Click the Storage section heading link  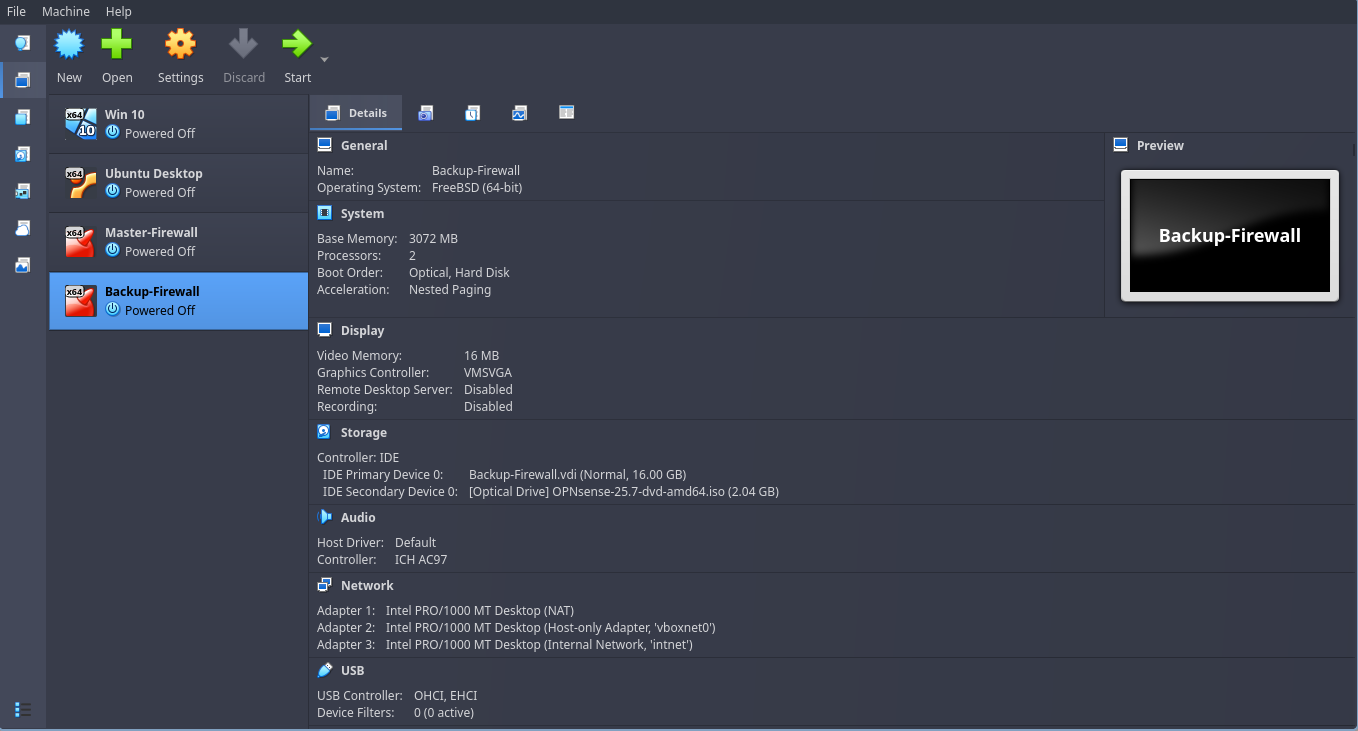pyautogui.click(x=363, y=433)
